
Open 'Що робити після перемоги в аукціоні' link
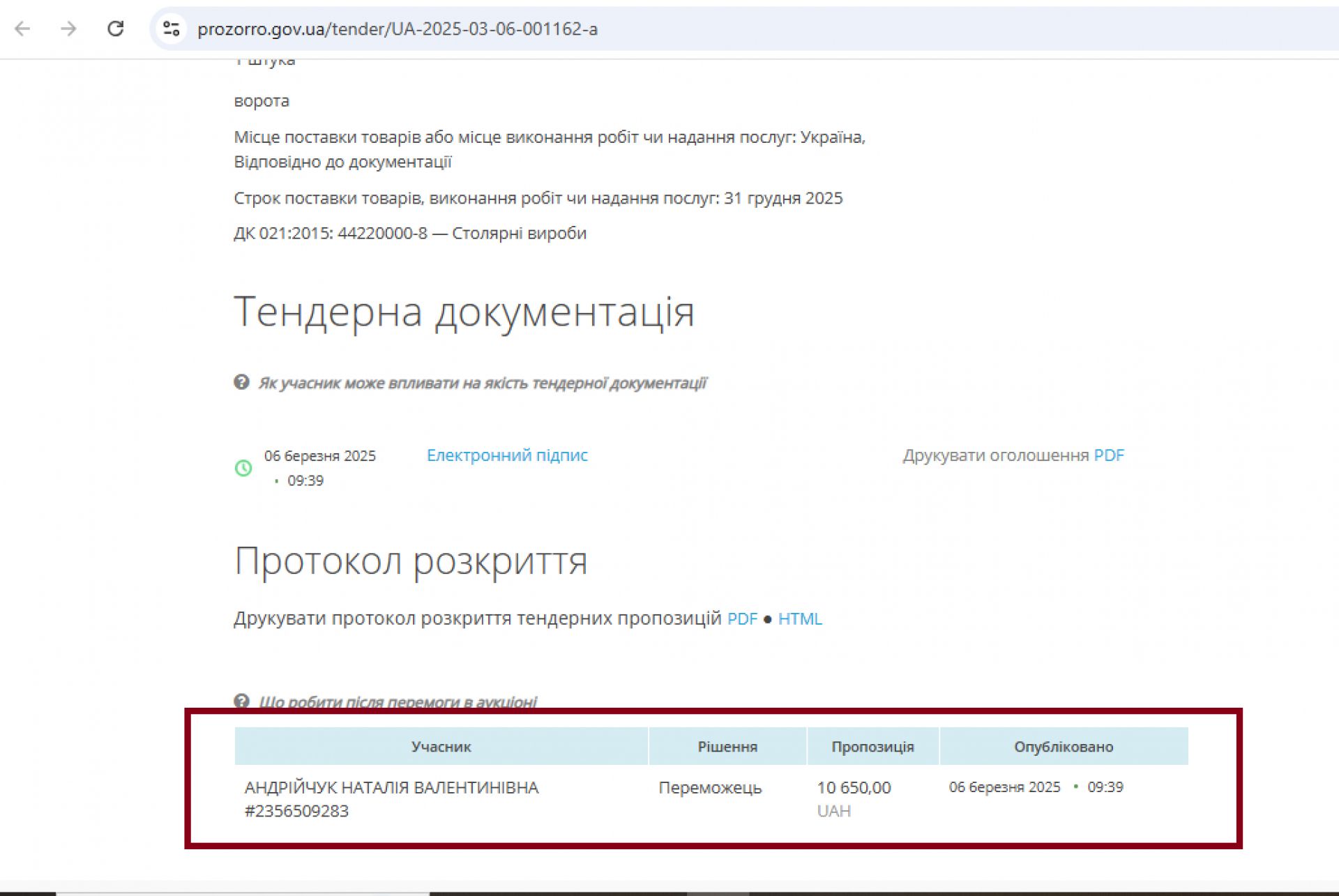coord(398,701)
